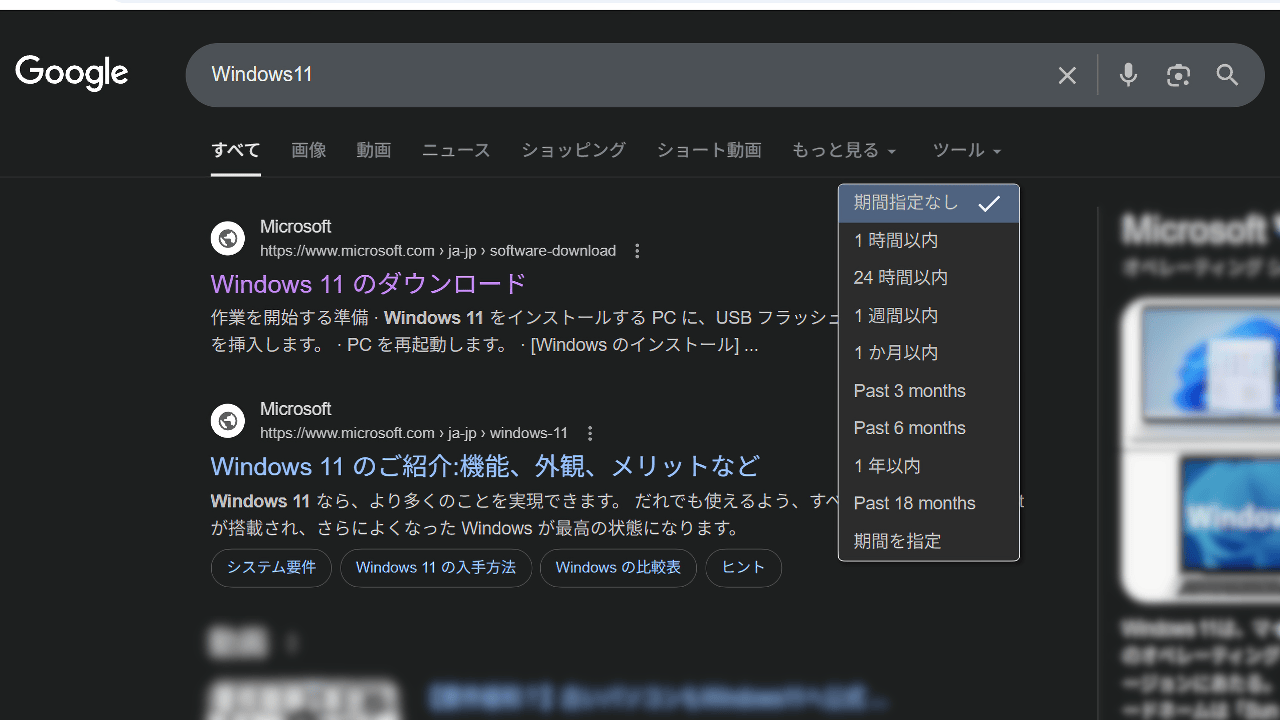1280x720 pixels.
Task: Click the software-download URL text
Action: 438,251
